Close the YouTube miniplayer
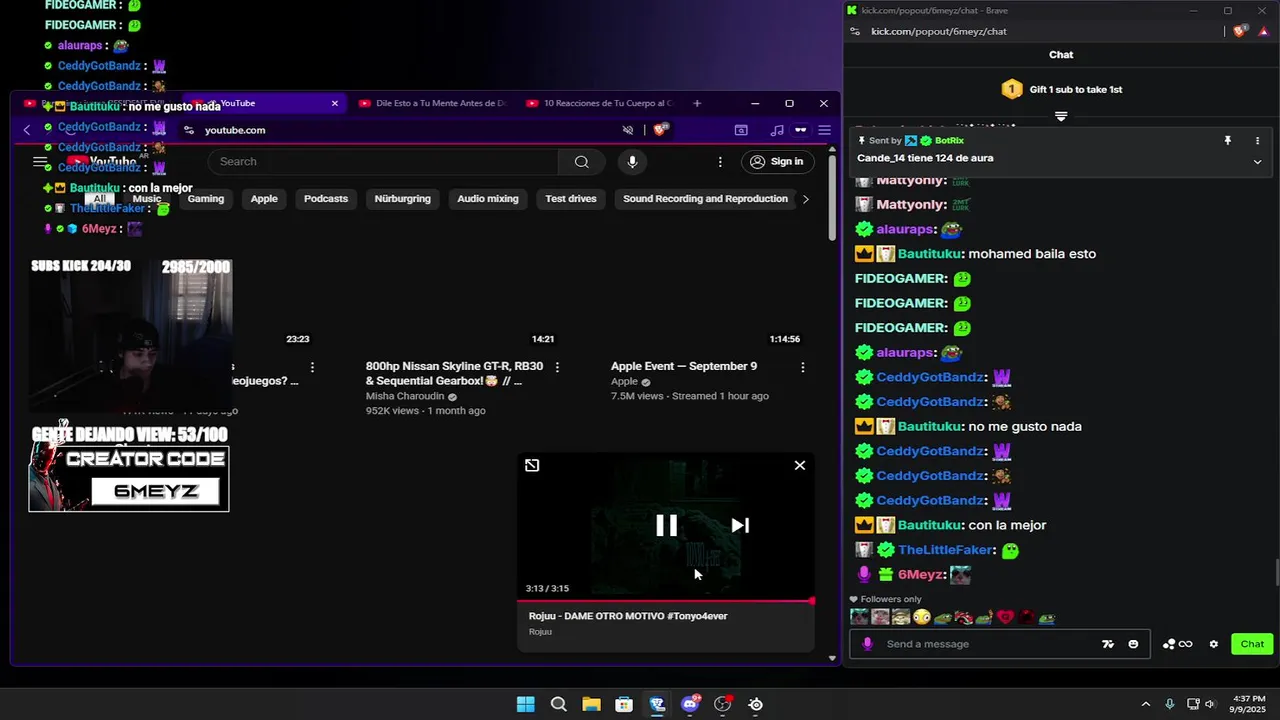This screenshot has height=720, width=1280. (800, 465)
